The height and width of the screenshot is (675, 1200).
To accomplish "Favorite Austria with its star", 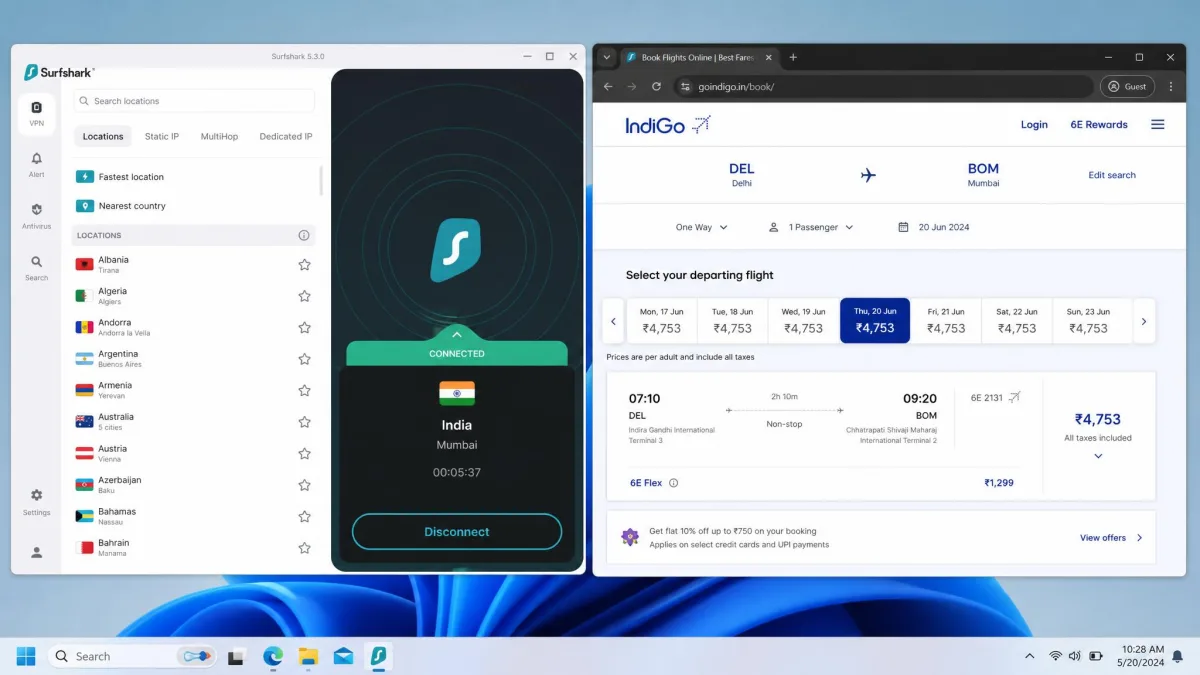I will (x=304, y=454).
